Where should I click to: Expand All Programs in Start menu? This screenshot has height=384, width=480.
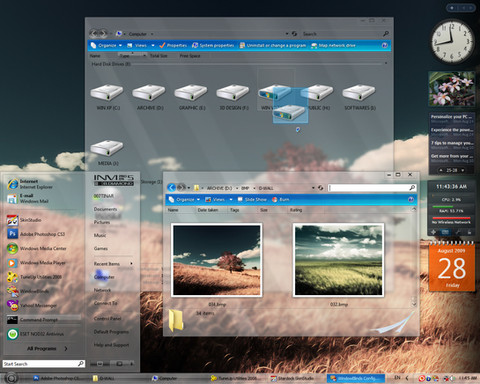tap(47, 348)
